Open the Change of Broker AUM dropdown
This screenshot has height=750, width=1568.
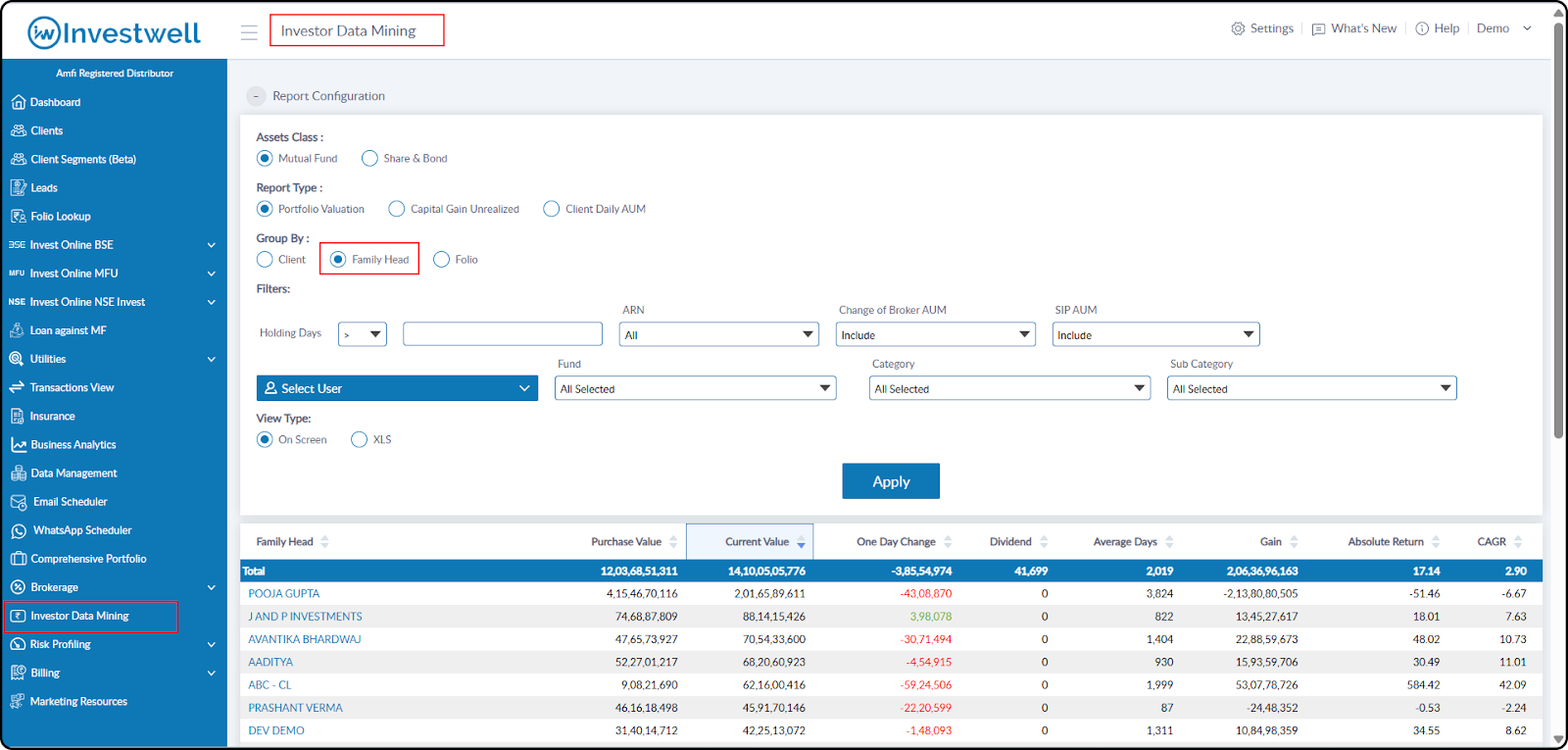(936, 334)
